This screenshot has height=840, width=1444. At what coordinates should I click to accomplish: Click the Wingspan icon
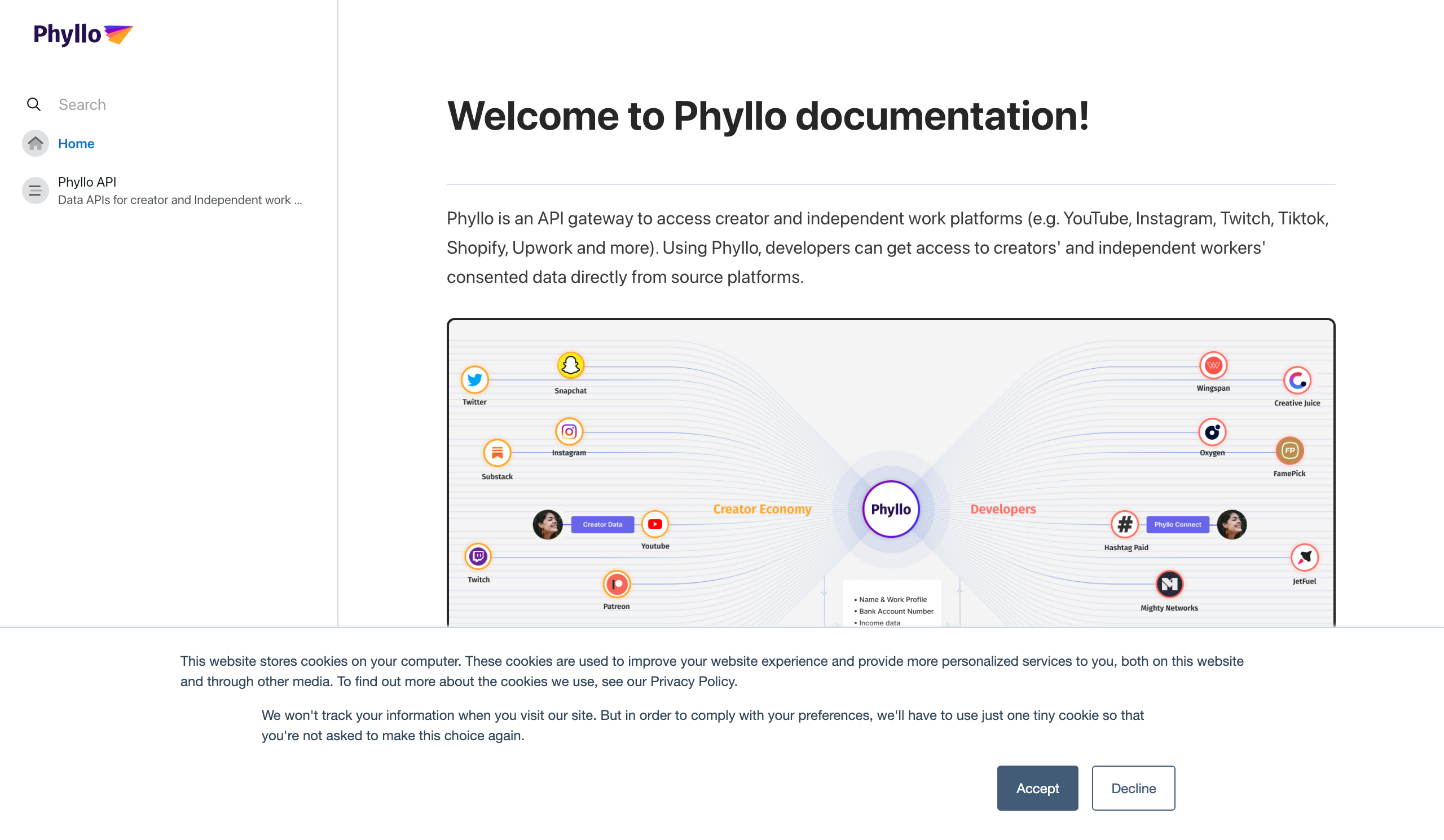tap(1213, 365)
